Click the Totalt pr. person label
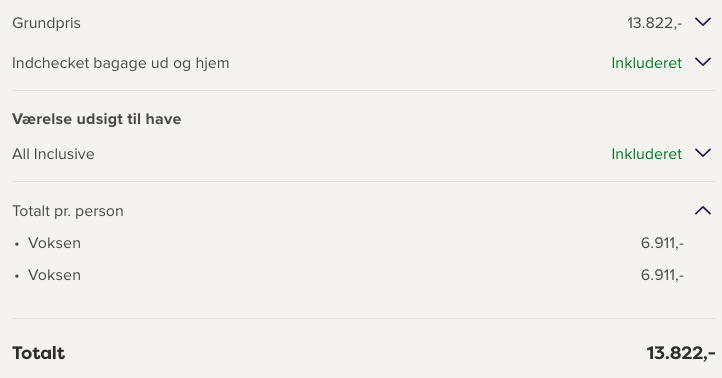This screenshot has width=722, height=378. (x=68, y=211)
